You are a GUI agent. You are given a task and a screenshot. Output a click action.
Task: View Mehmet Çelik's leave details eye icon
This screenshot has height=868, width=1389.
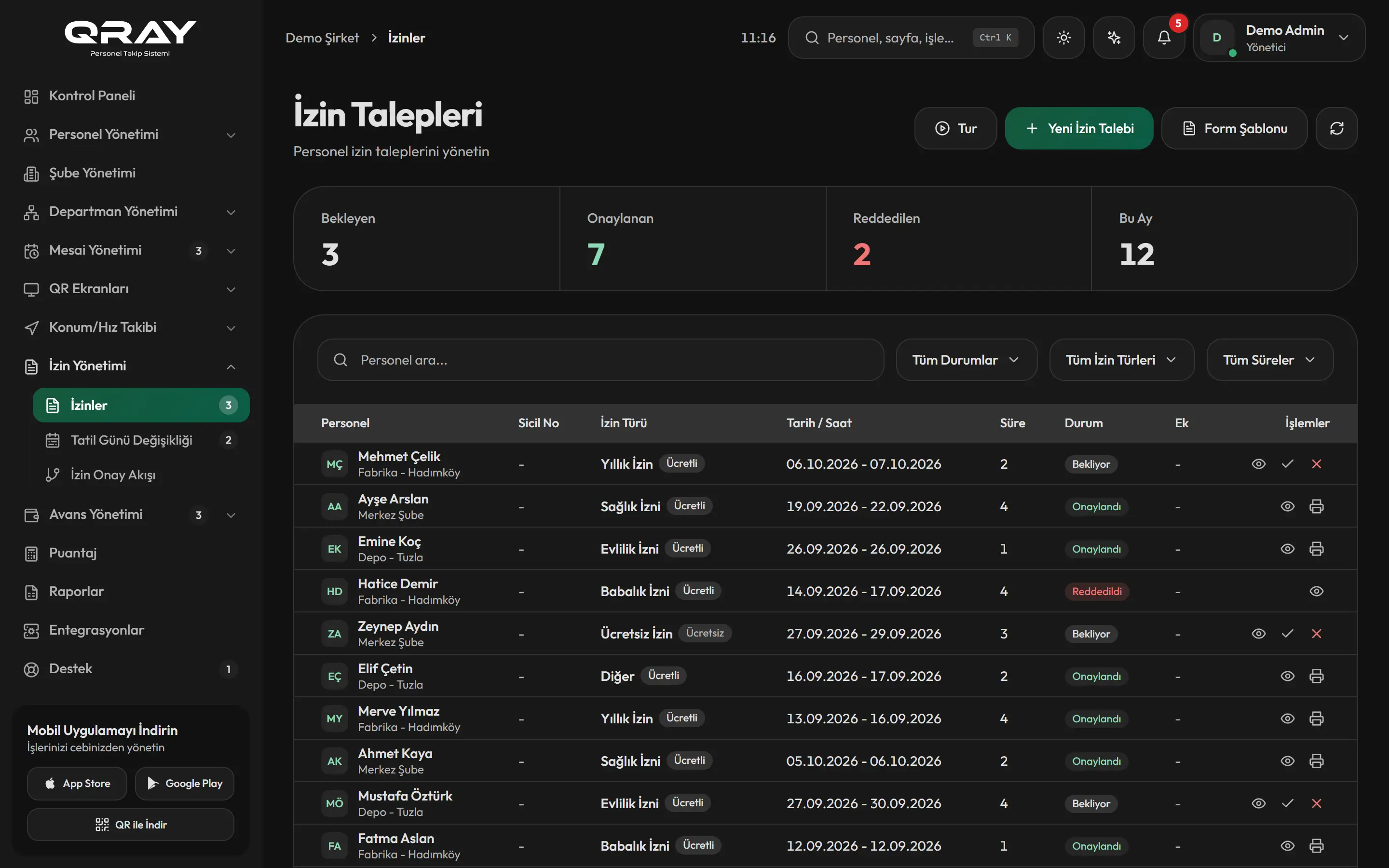[x=1259, y=464]
